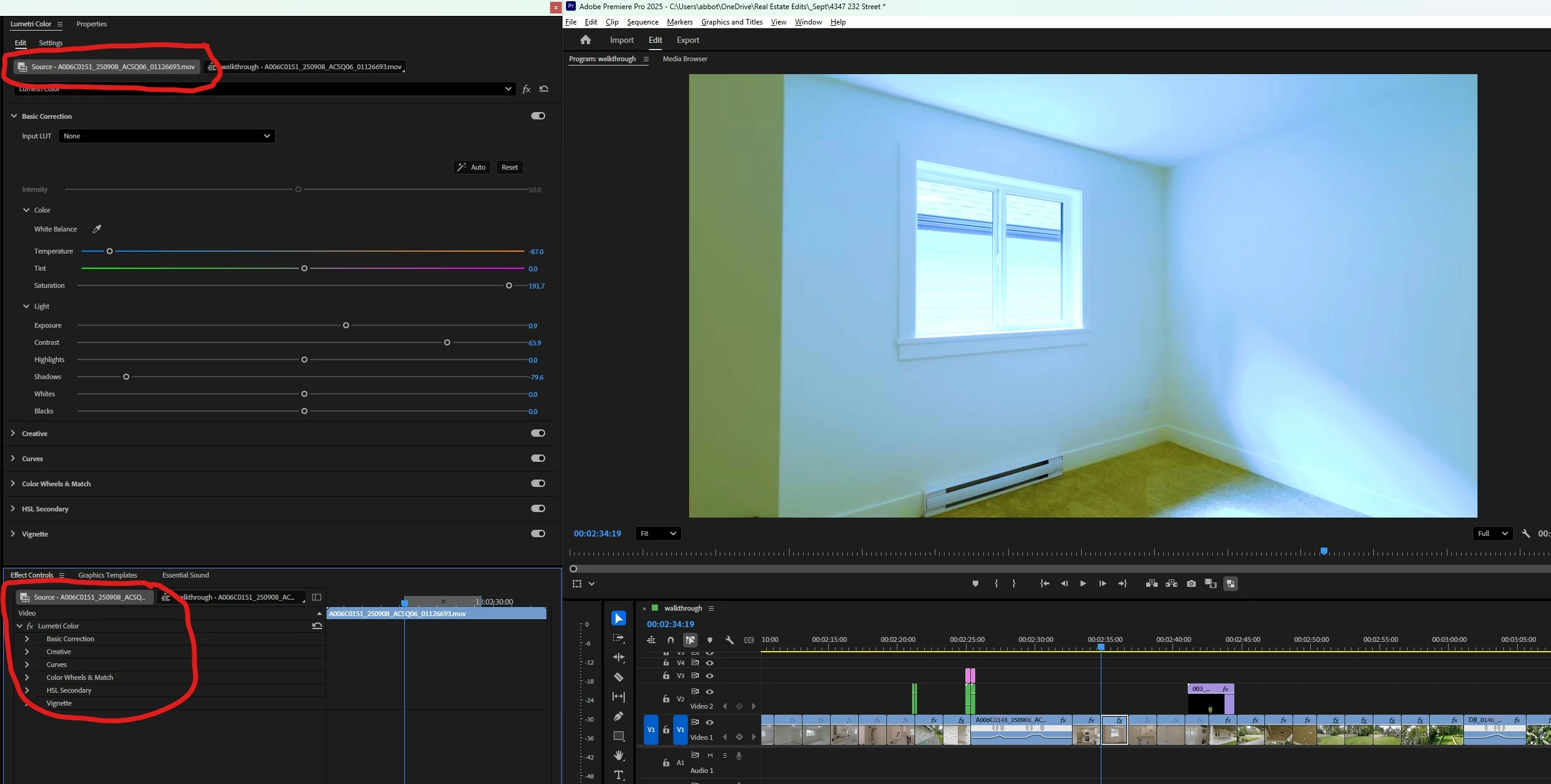Select the Razor tool in the toolbar
This screenshot has height=784, width=1551.
click(x=619, y=677)
